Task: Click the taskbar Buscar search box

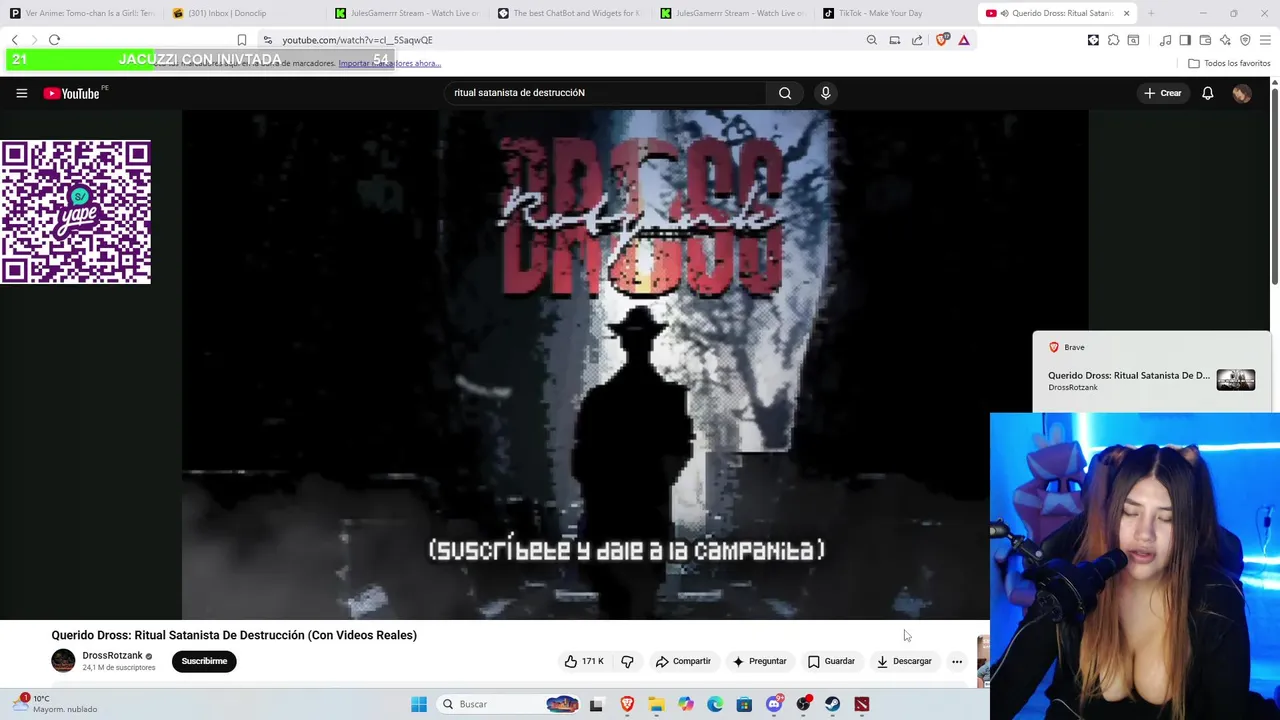Action: pos(510,704)
